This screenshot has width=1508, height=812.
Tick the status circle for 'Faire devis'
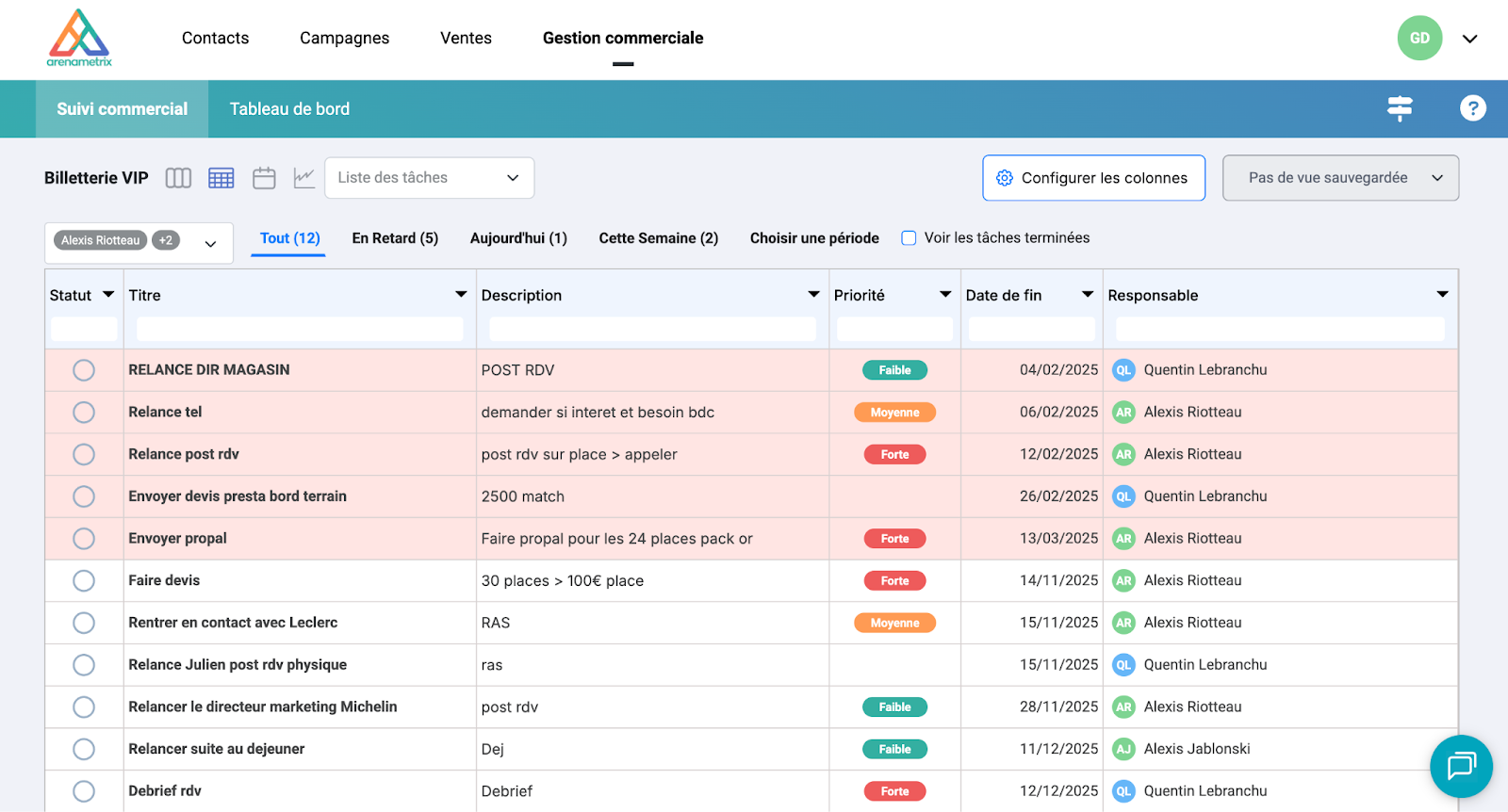(x=84, y=581)
